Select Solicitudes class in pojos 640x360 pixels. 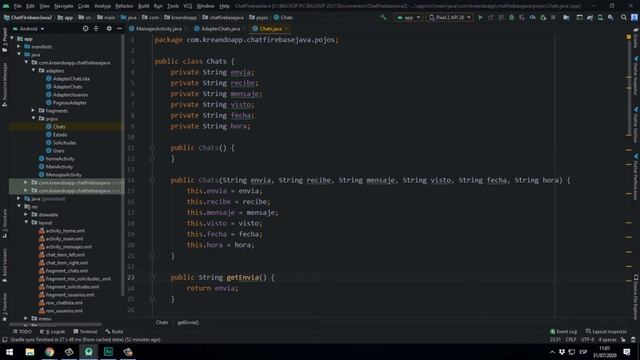click(64, 142)
